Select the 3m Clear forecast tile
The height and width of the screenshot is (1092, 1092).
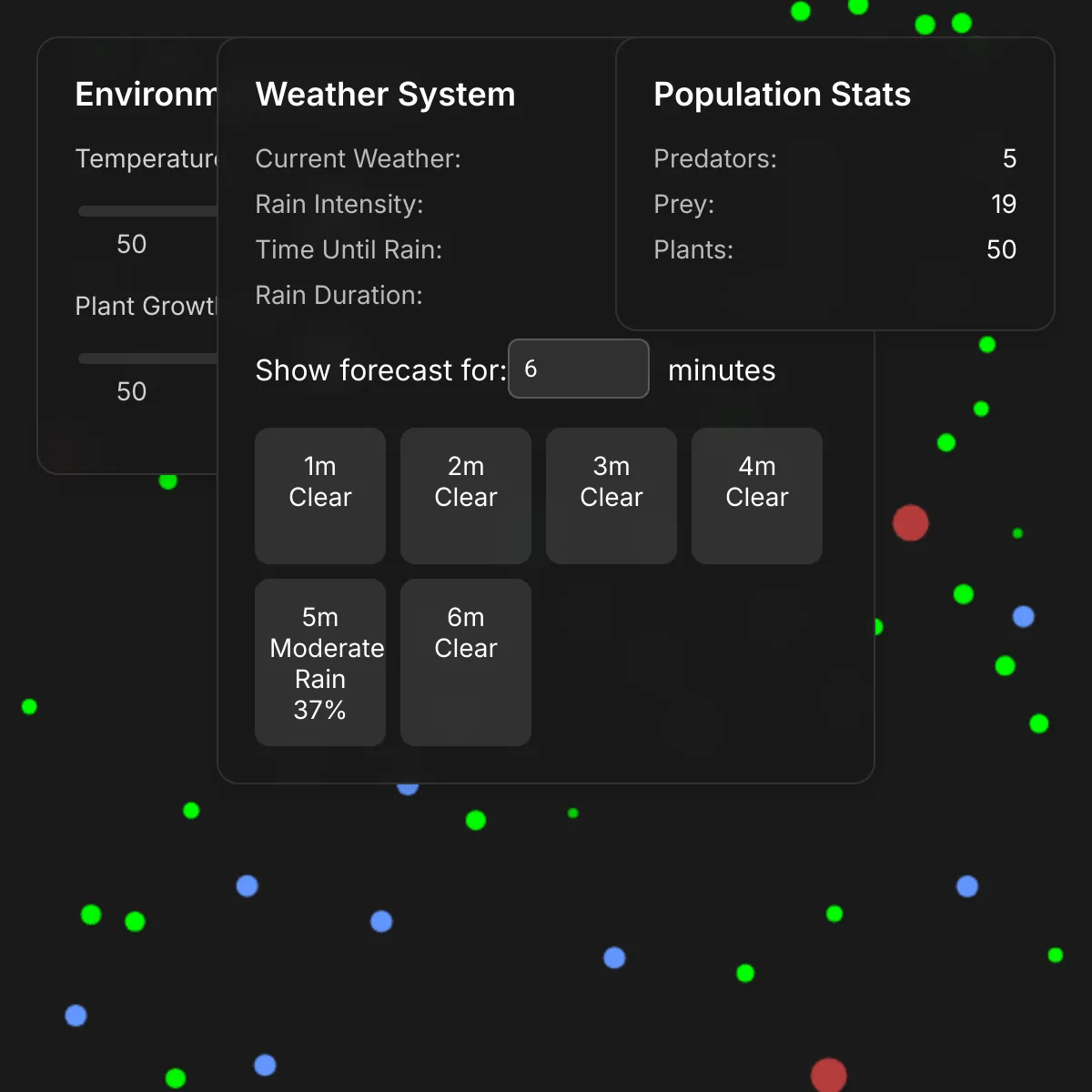click(612, 496)
